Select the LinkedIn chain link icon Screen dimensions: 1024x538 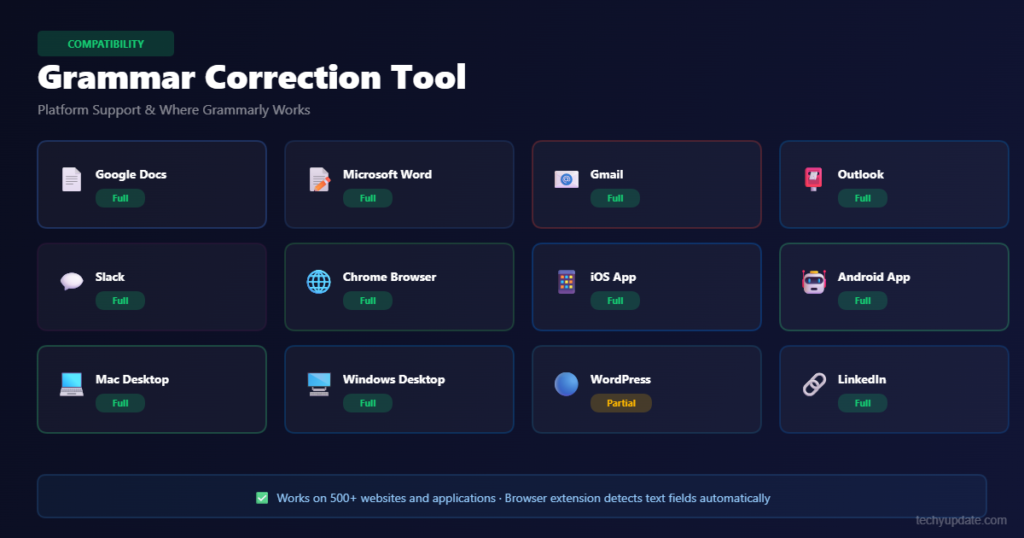814,384
